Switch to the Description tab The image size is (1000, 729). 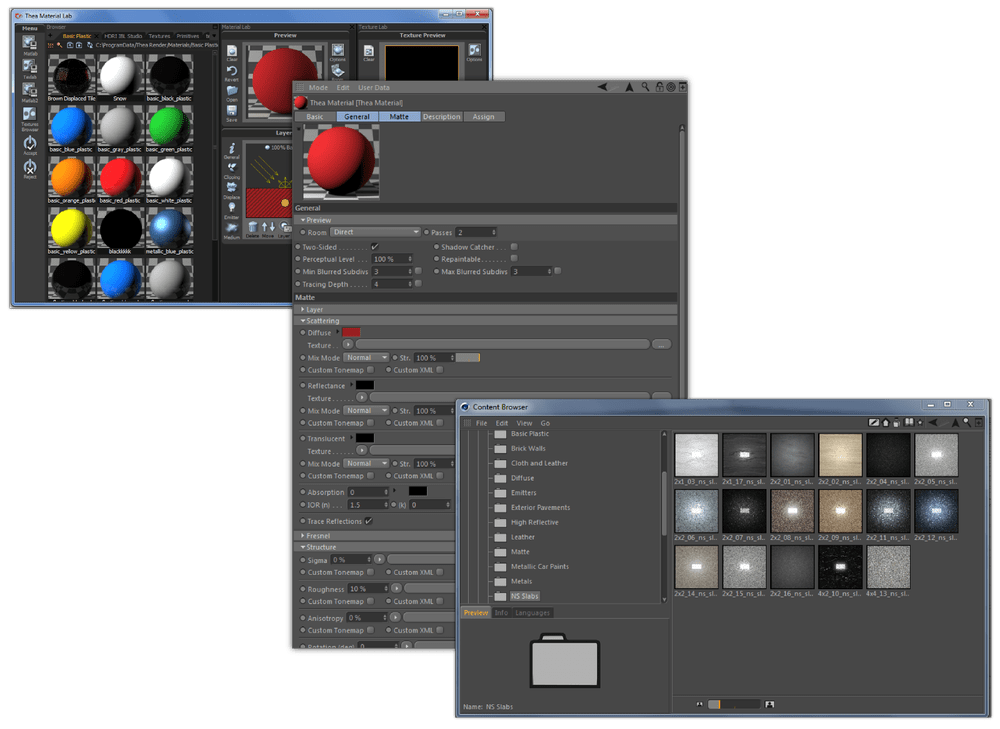441,117
